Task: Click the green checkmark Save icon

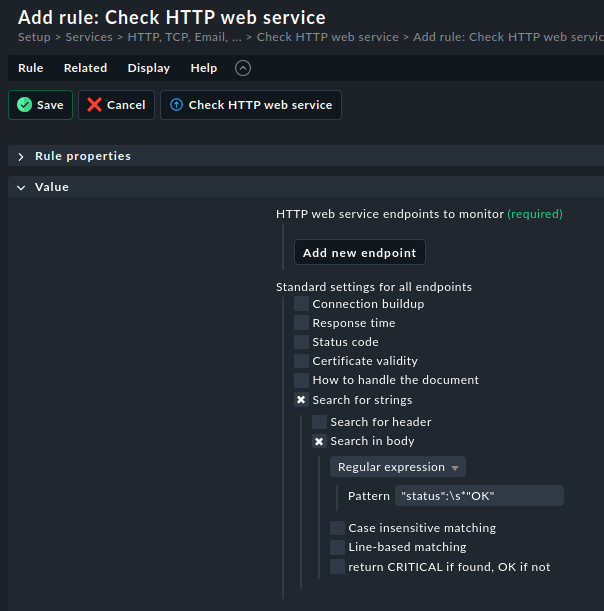Action: point(25,105)
